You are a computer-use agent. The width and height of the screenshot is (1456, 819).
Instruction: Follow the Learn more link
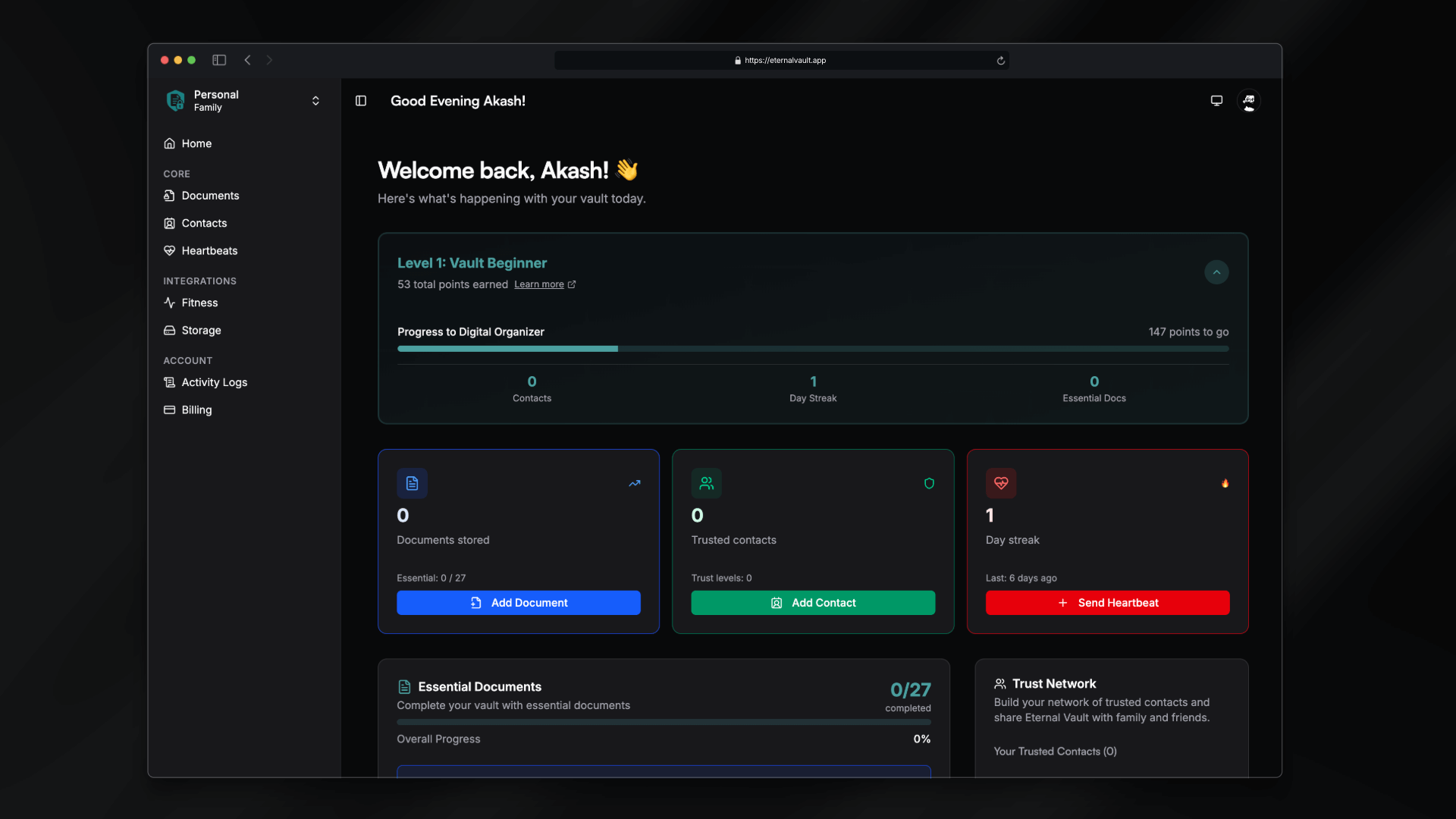[x=539, y=284]
